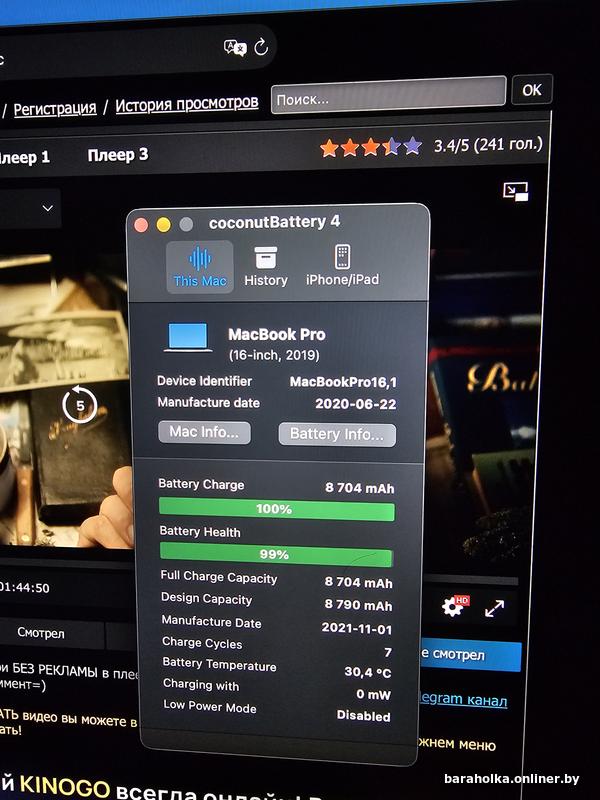Screen dimensions: 600x800
Task: Minimize the coconutBattery window with yellow button
Action: [163, 224]
